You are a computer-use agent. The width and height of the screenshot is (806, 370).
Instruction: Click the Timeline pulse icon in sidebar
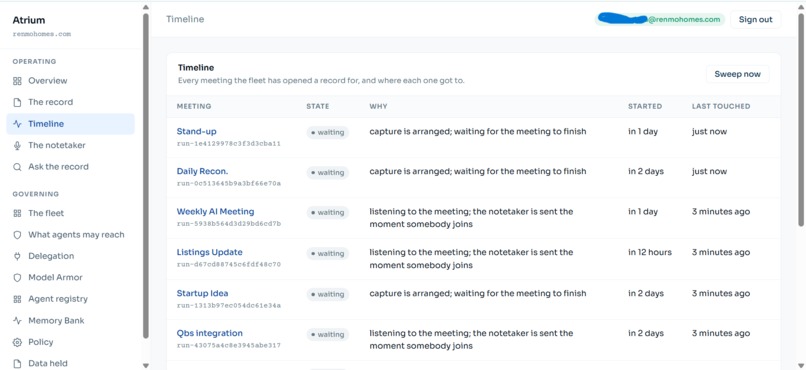click(17, 124)
